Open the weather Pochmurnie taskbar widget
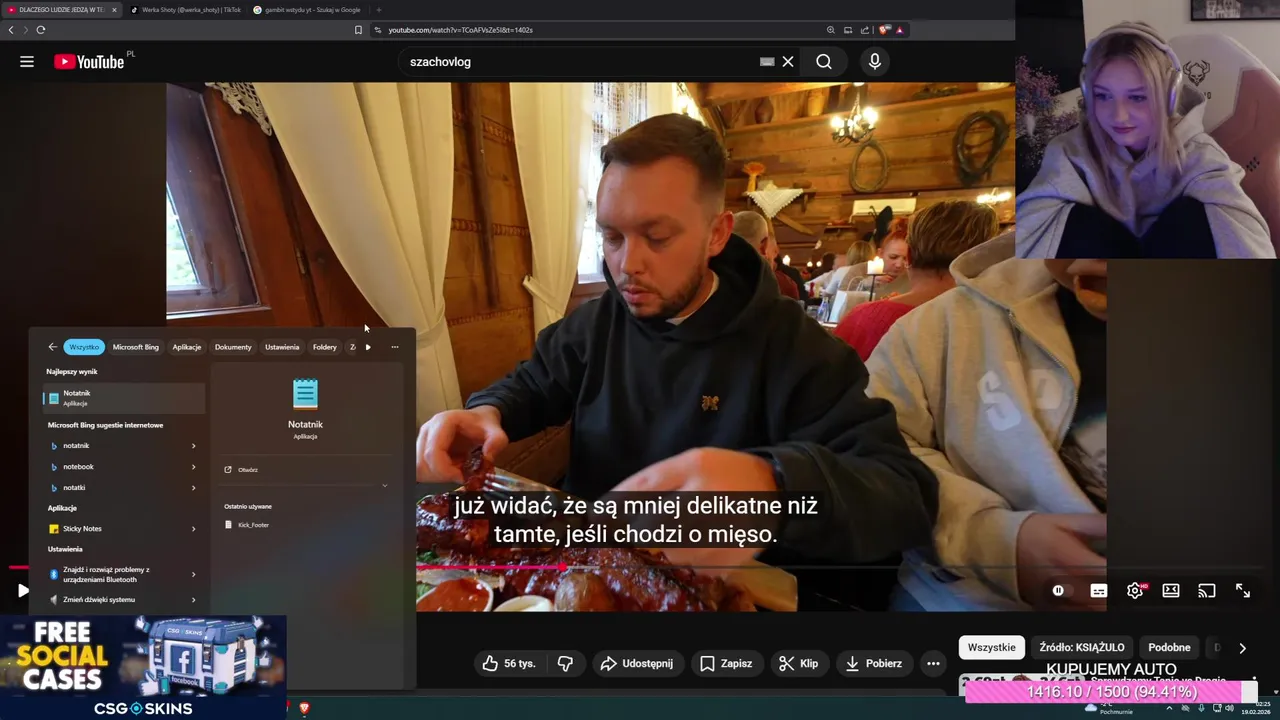The height and width of the screenshot is (720, 1280). pos(1108,709)
